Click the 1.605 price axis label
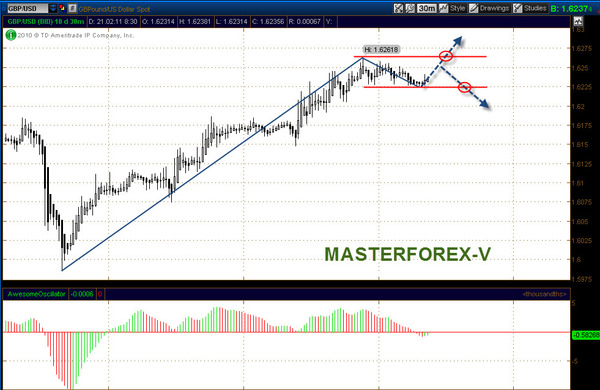The width and height of the screenshot is (600, 390). [x=580, y=221]
